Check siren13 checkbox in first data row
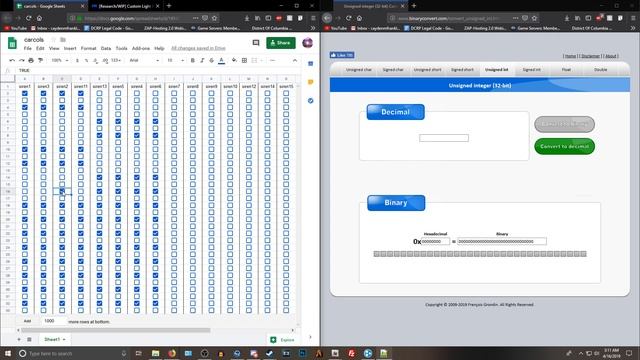 coord(100,93)
